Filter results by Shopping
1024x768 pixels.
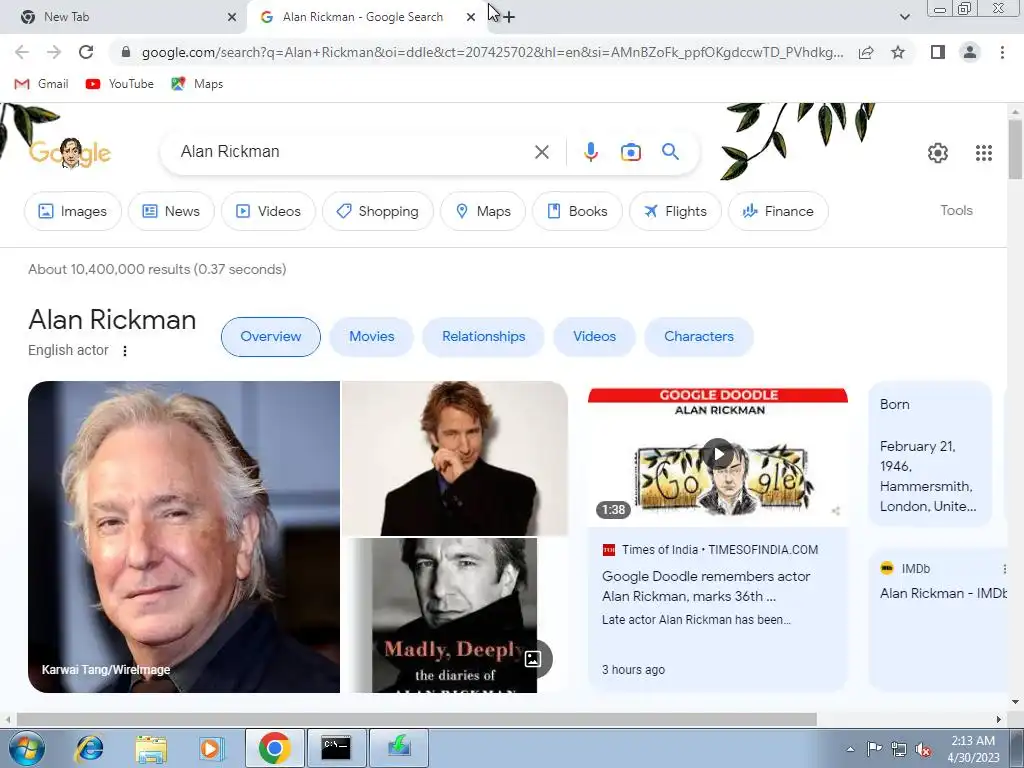377,211
